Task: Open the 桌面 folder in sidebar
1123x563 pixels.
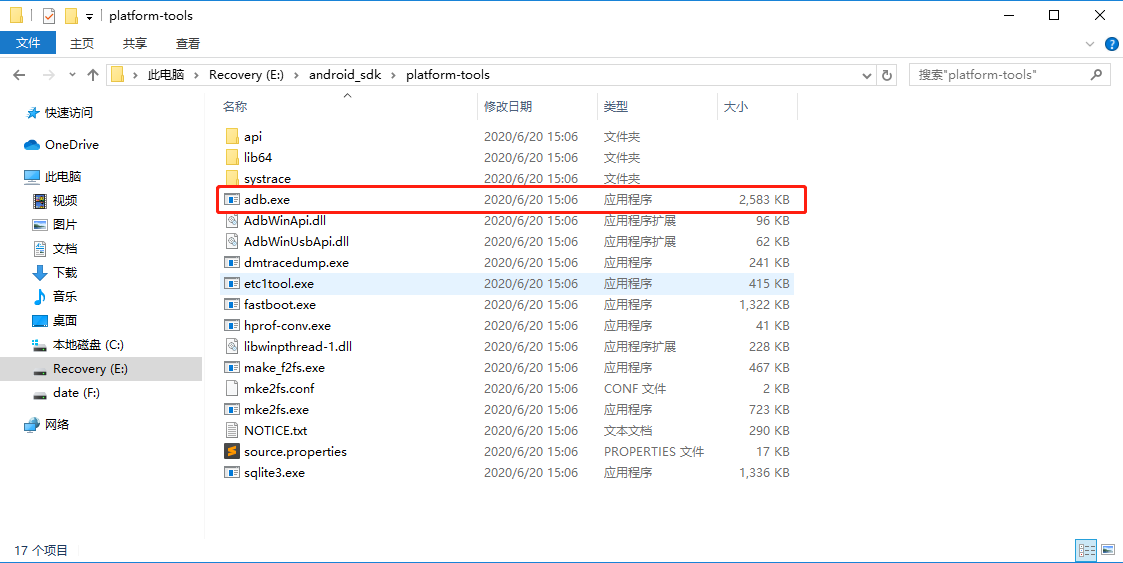Action: click(x=64, y=320)
